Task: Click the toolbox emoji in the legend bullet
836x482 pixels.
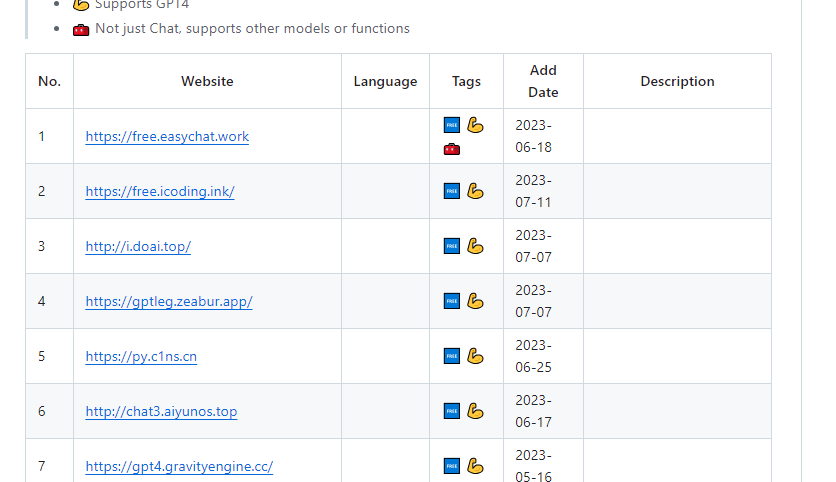Action: 81,29
